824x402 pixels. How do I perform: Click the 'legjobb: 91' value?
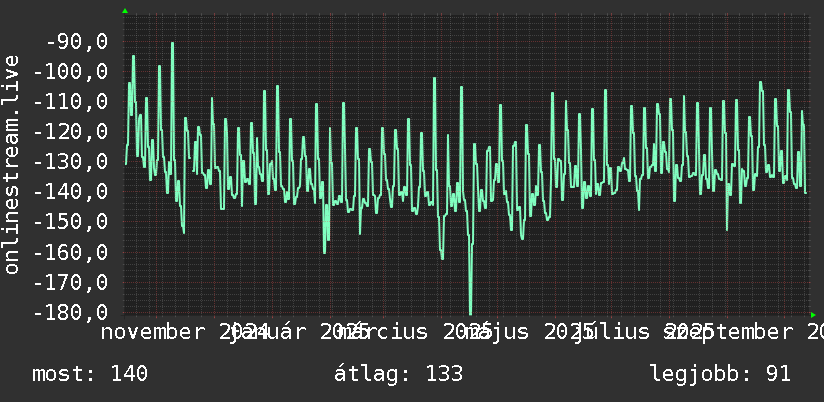pyautogui.click(x=720, y=374)
